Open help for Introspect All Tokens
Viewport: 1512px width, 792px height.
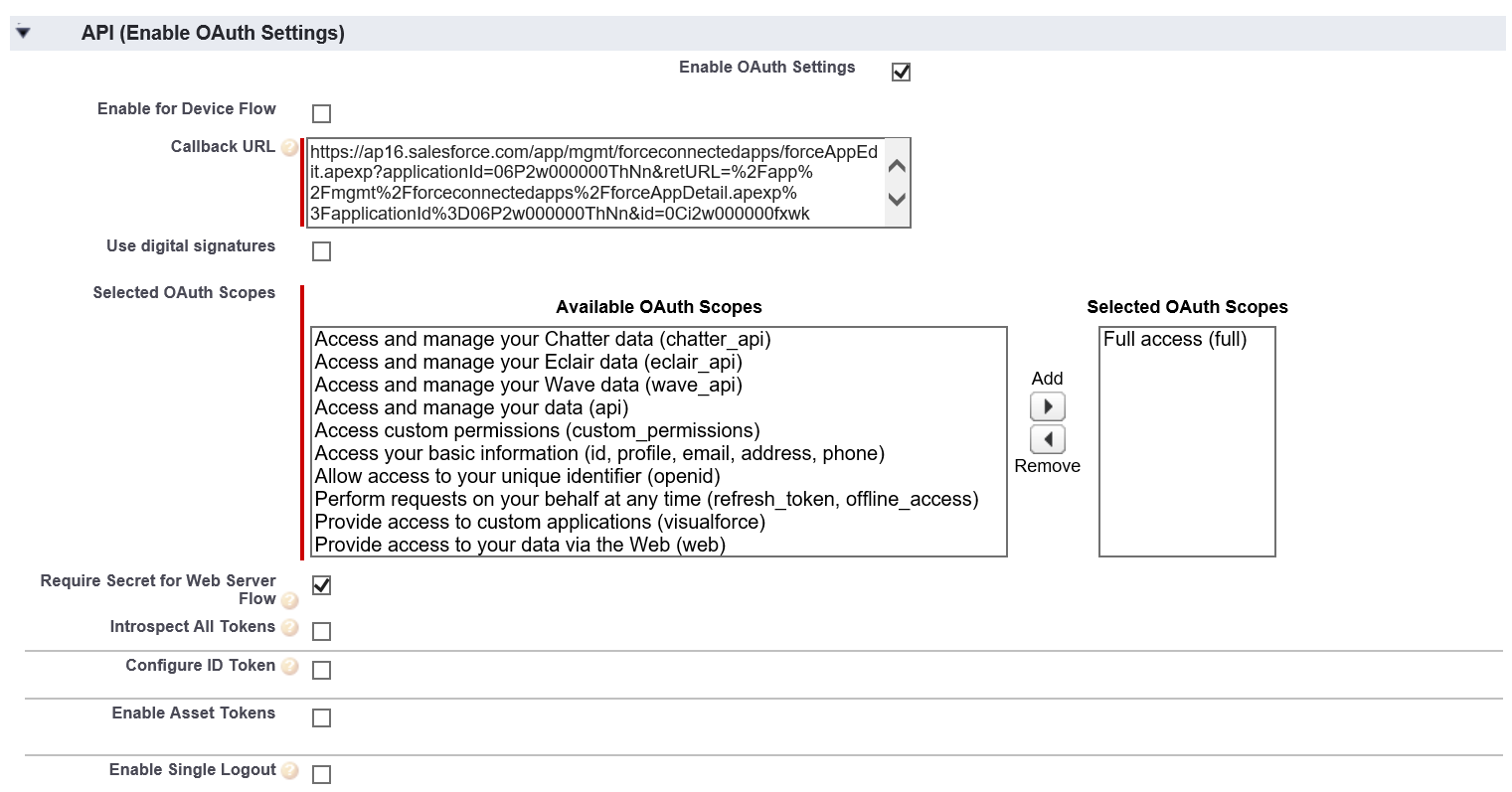point(289,628)
